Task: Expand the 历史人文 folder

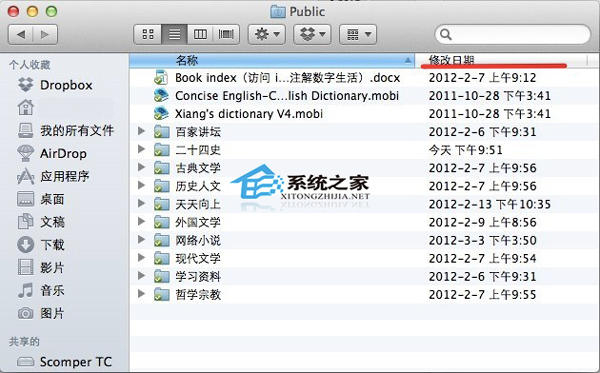Action: click(142, 186)
